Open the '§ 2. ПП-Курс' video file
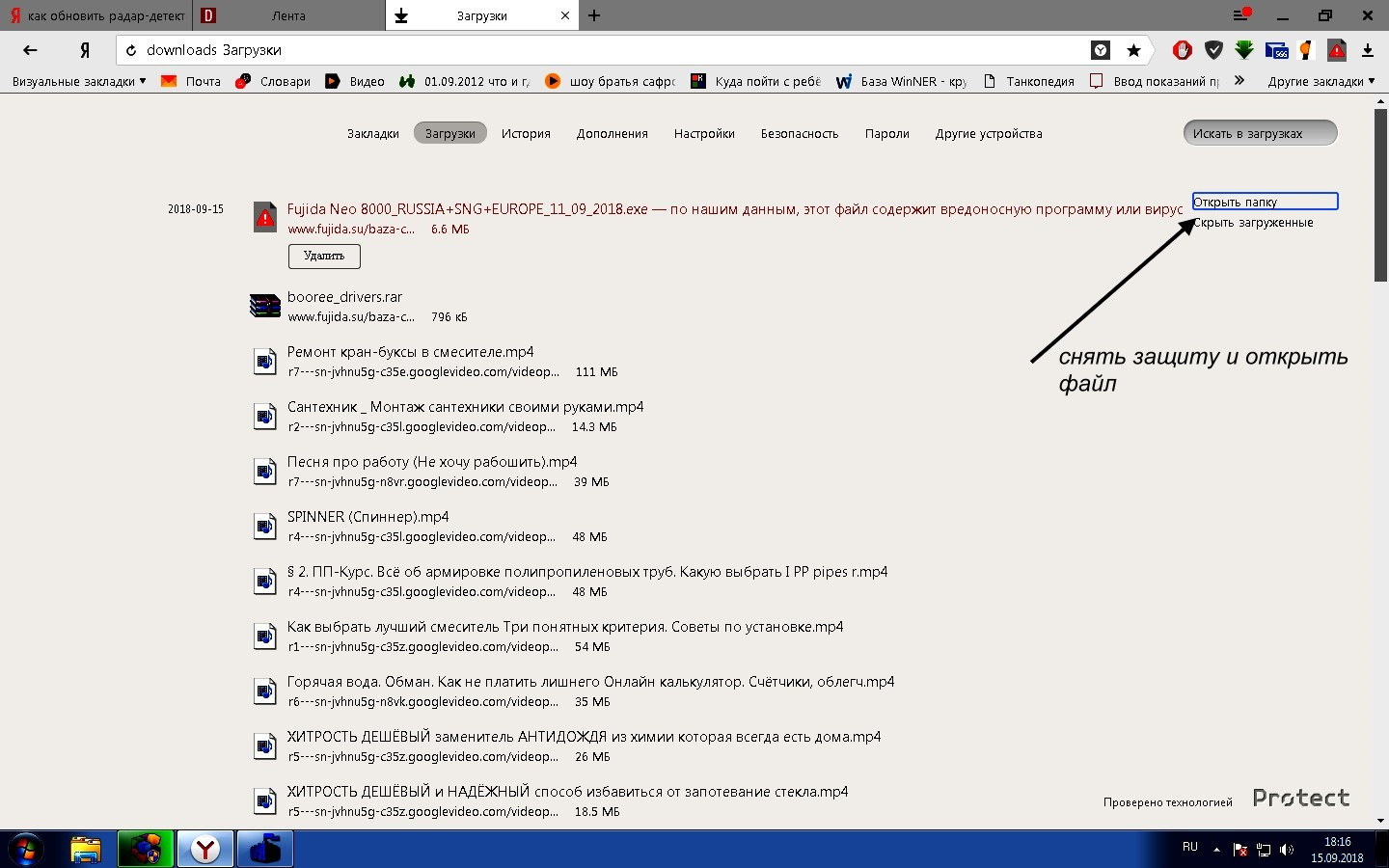The image size is (1389, 868). [x=587, y=572]
